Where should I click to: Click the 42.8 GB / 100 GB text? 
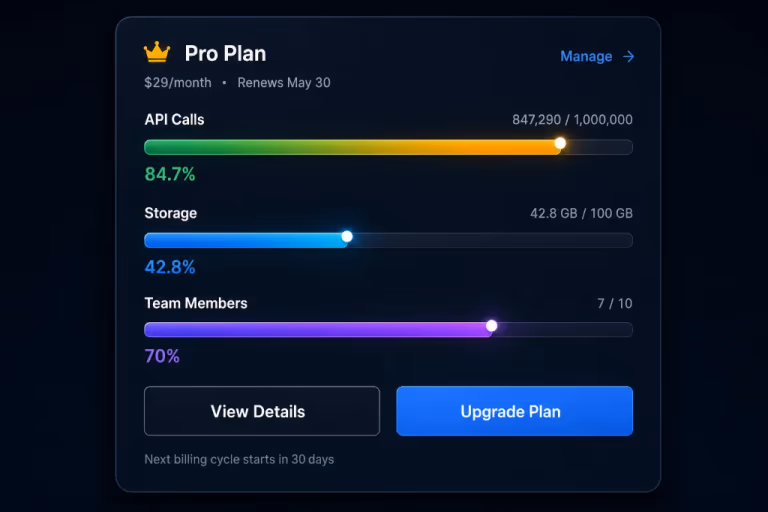(581, 213)
